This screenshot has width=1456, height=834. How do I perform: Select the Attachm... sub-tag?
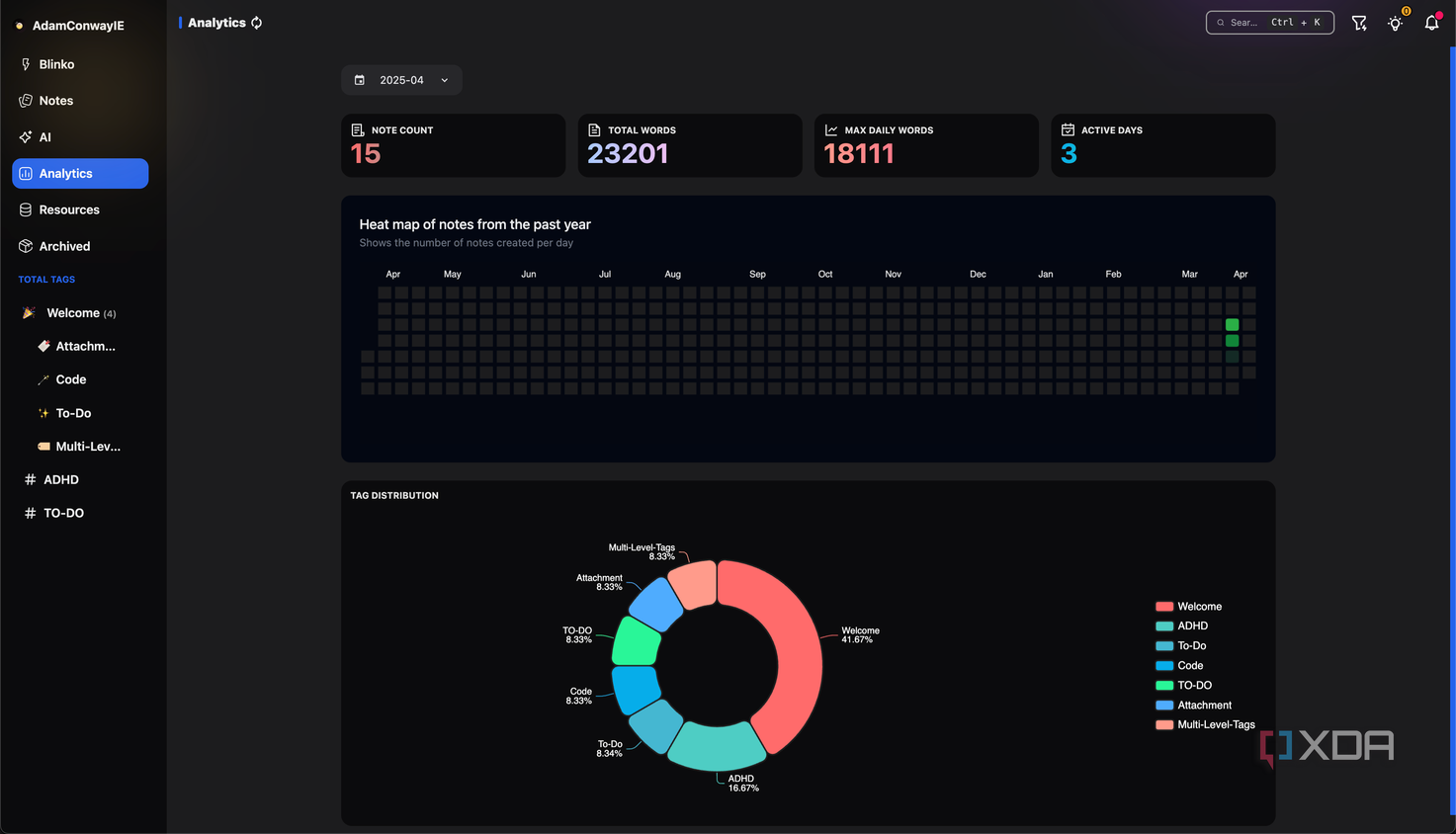coord(85,347)
